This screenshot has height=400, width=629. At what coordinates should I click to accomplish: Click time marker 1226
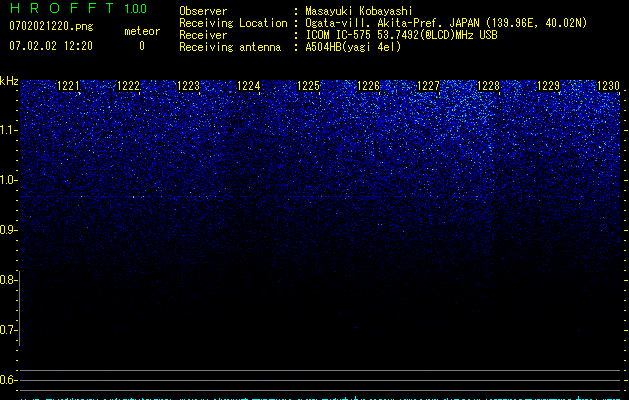[368, 86]
